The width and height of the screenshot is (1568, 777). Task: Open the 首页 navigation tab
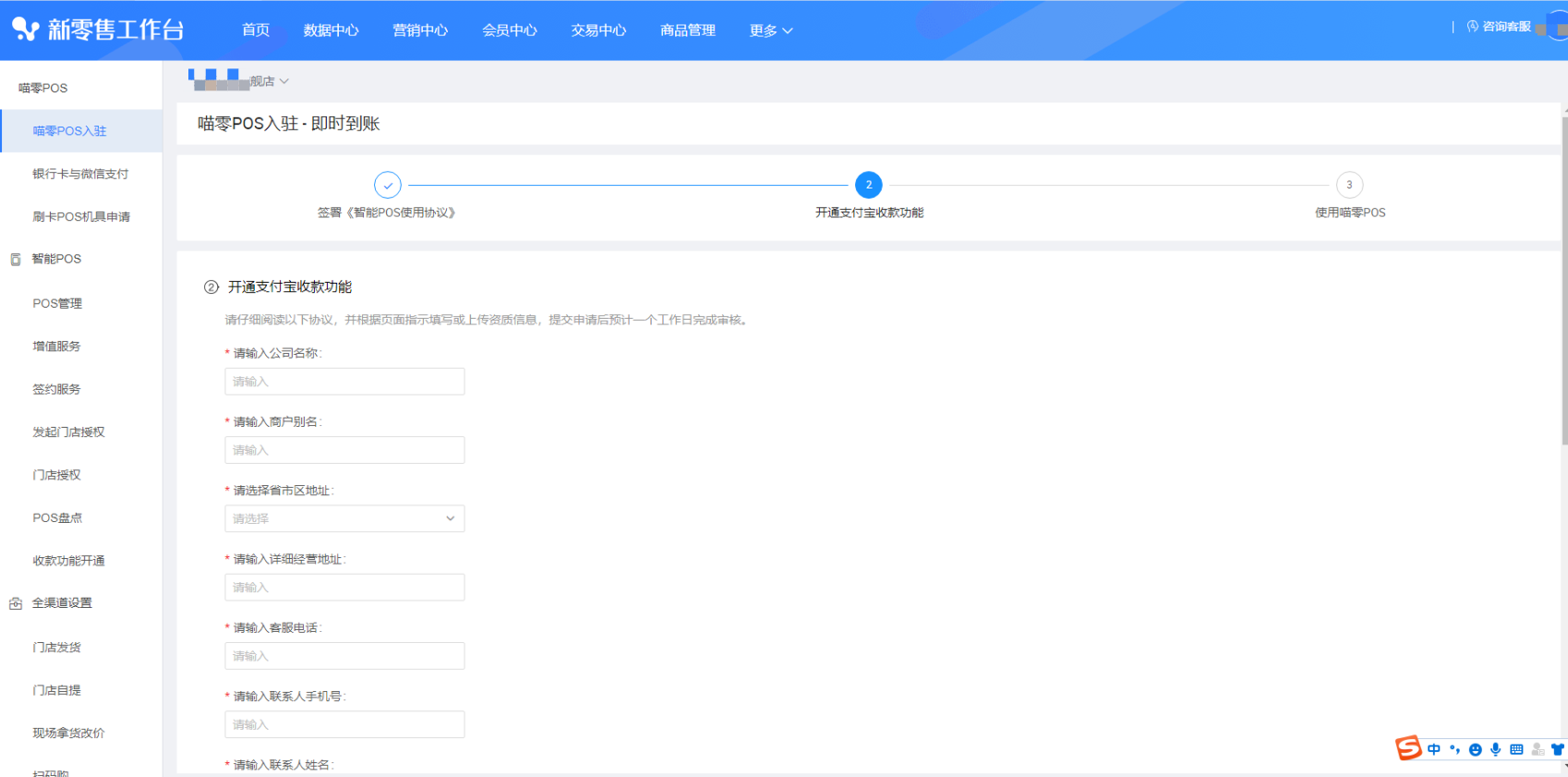tap(256, 30)
